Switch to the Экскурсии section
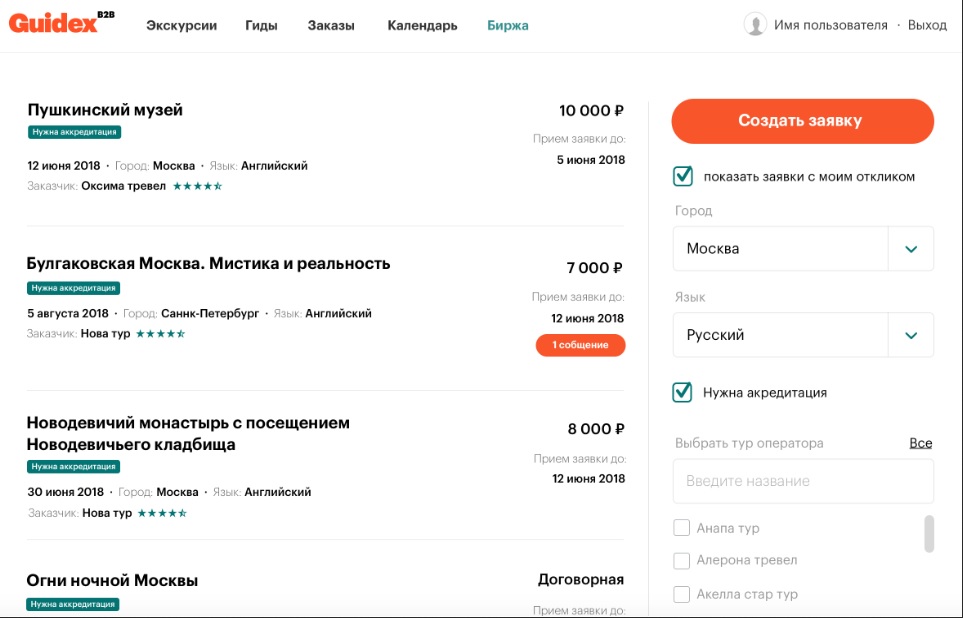 tap(181, 26)
